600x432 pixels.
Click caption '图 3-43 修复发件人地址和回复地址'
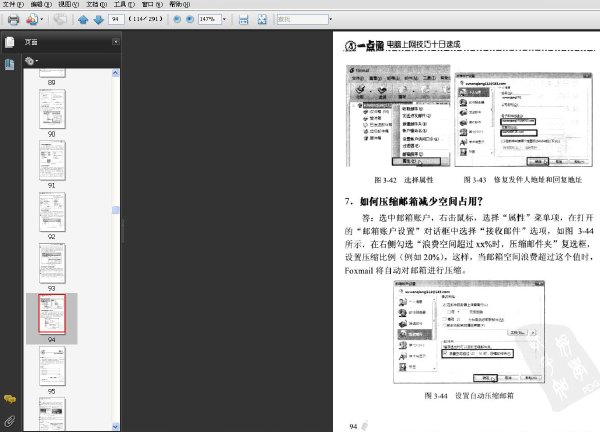click(523, 180)
